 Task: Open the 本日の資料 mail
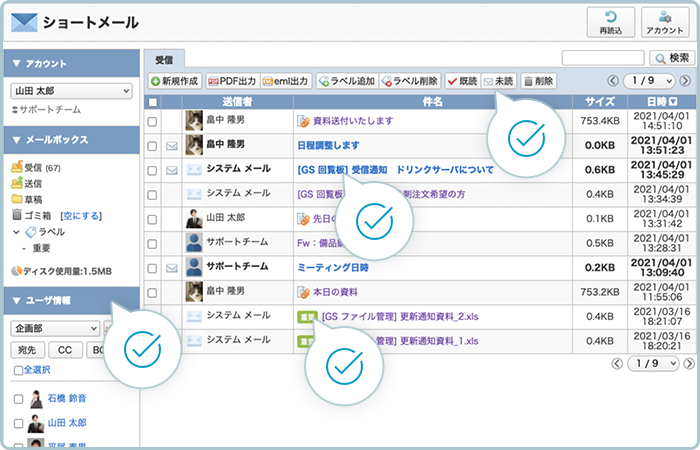click(335, 292)
